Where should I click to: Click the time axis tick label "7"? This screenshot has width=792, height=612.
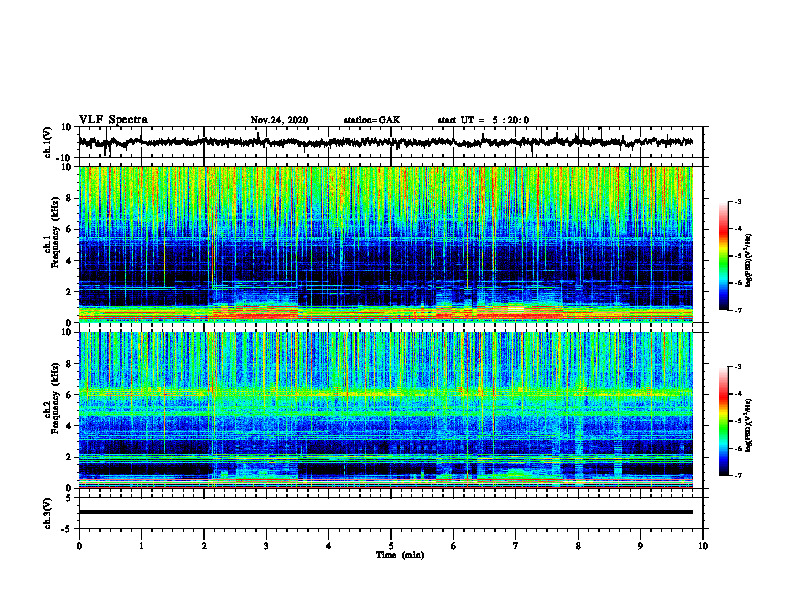(516, 546)
